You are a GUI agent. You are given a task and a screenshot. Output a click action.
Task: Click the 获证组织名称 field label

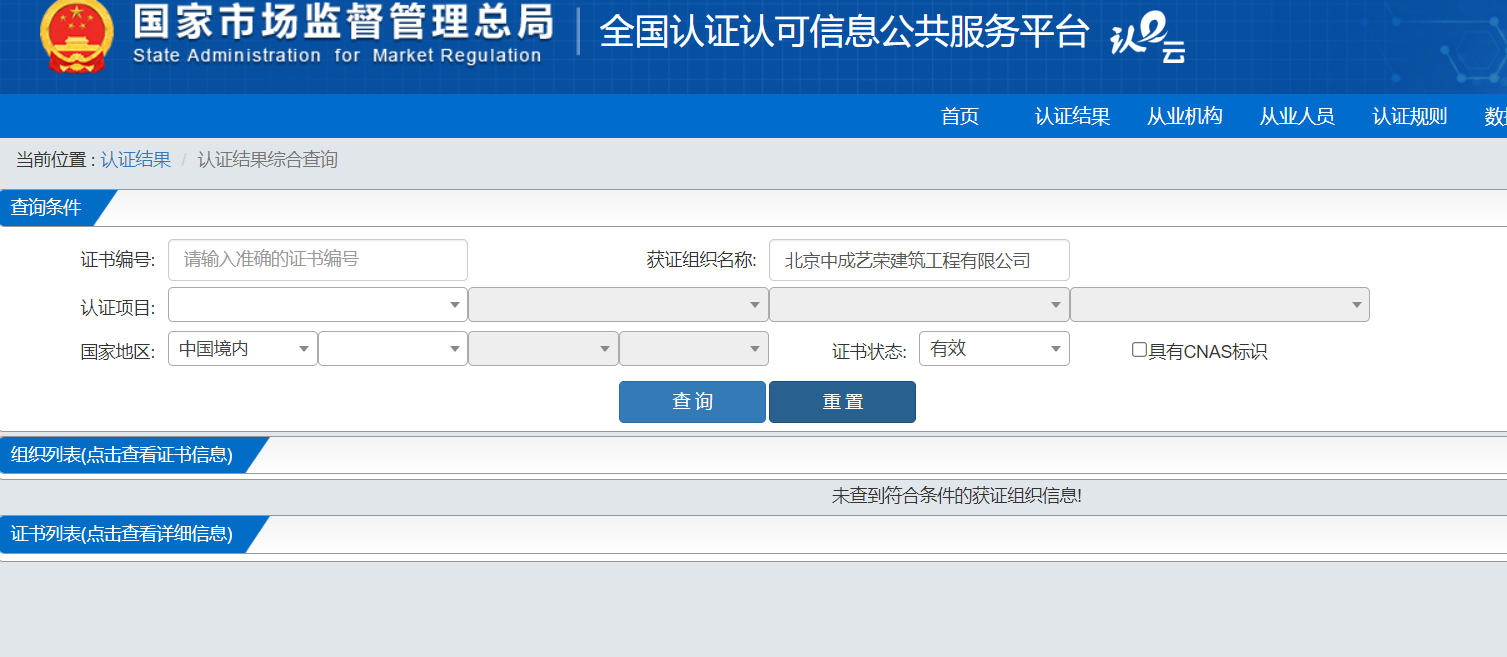(701, 260)
